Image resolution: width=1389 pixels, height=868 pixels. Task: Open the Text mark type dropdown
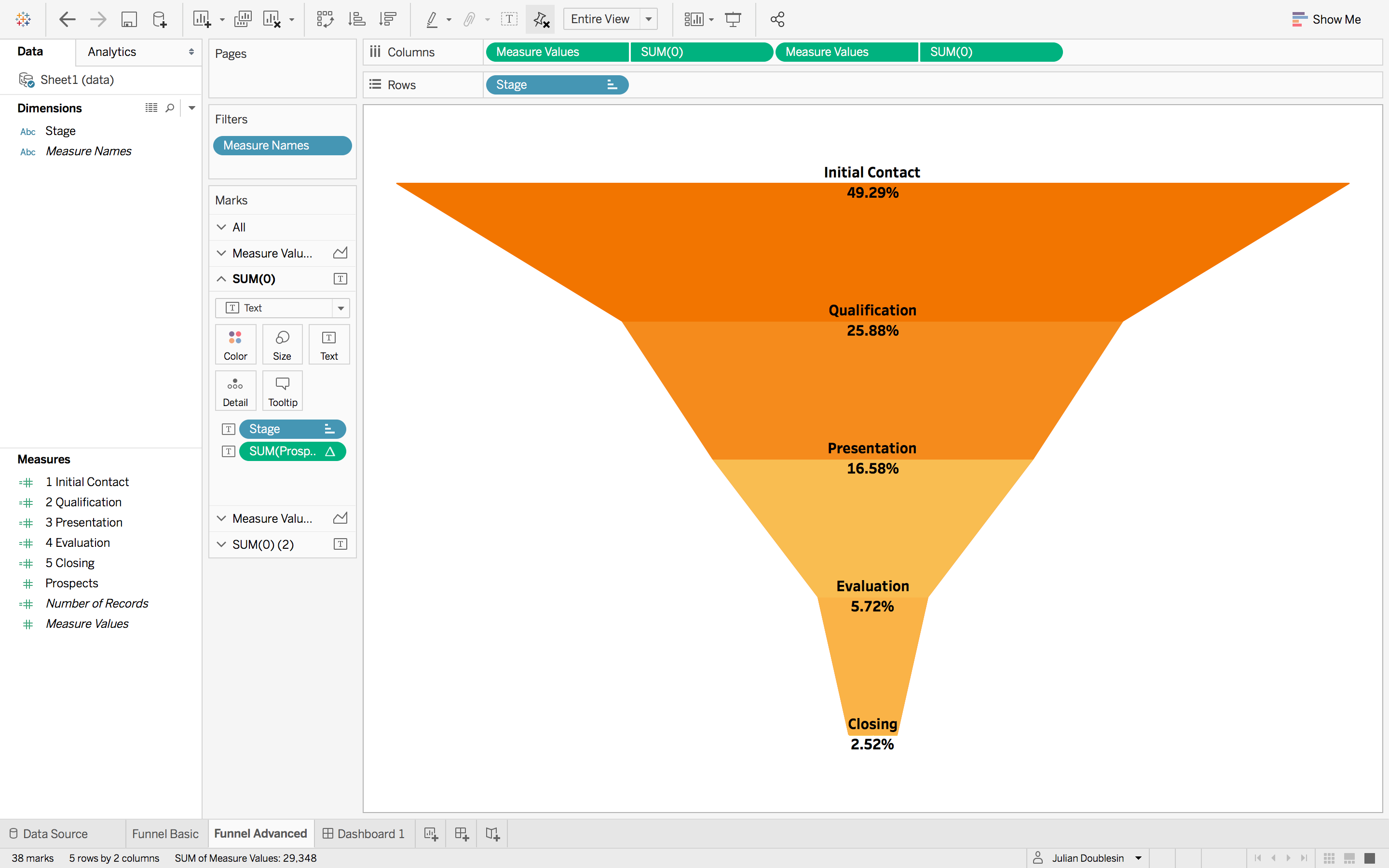[283, 308]
